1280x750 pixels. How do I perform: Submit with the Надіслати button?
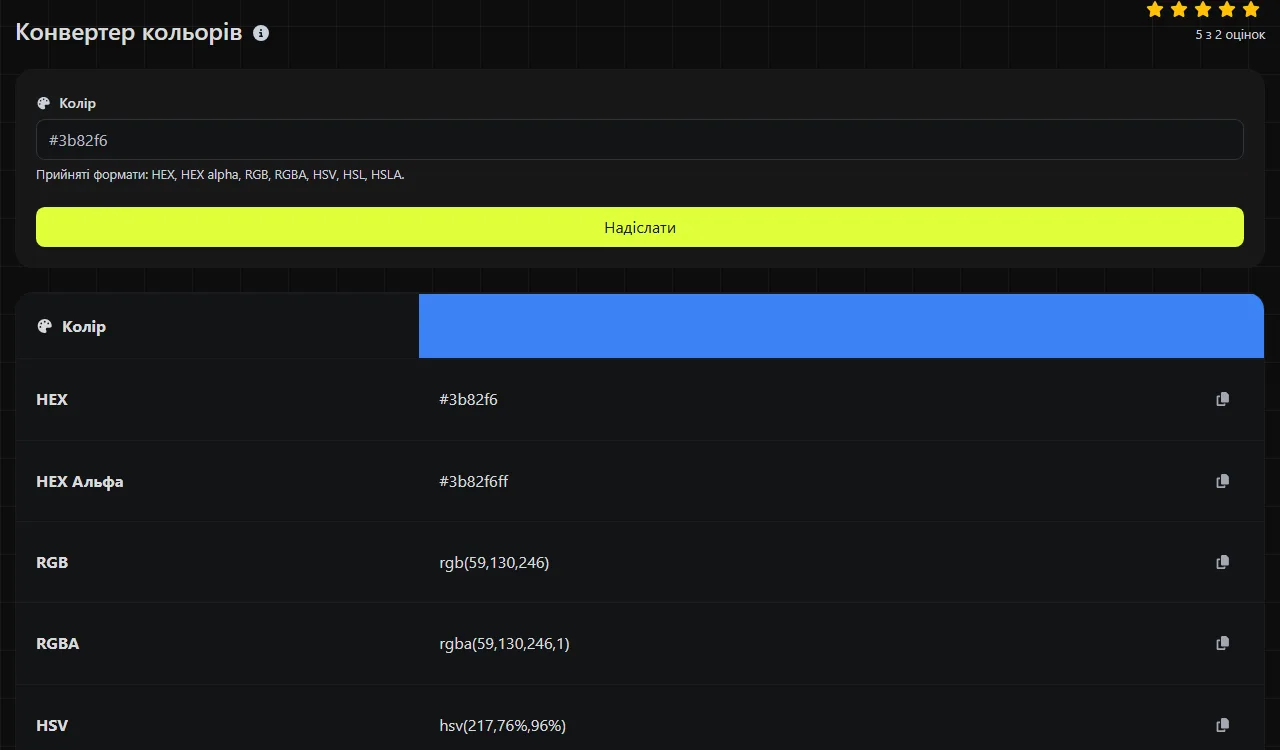click(640, 227)
